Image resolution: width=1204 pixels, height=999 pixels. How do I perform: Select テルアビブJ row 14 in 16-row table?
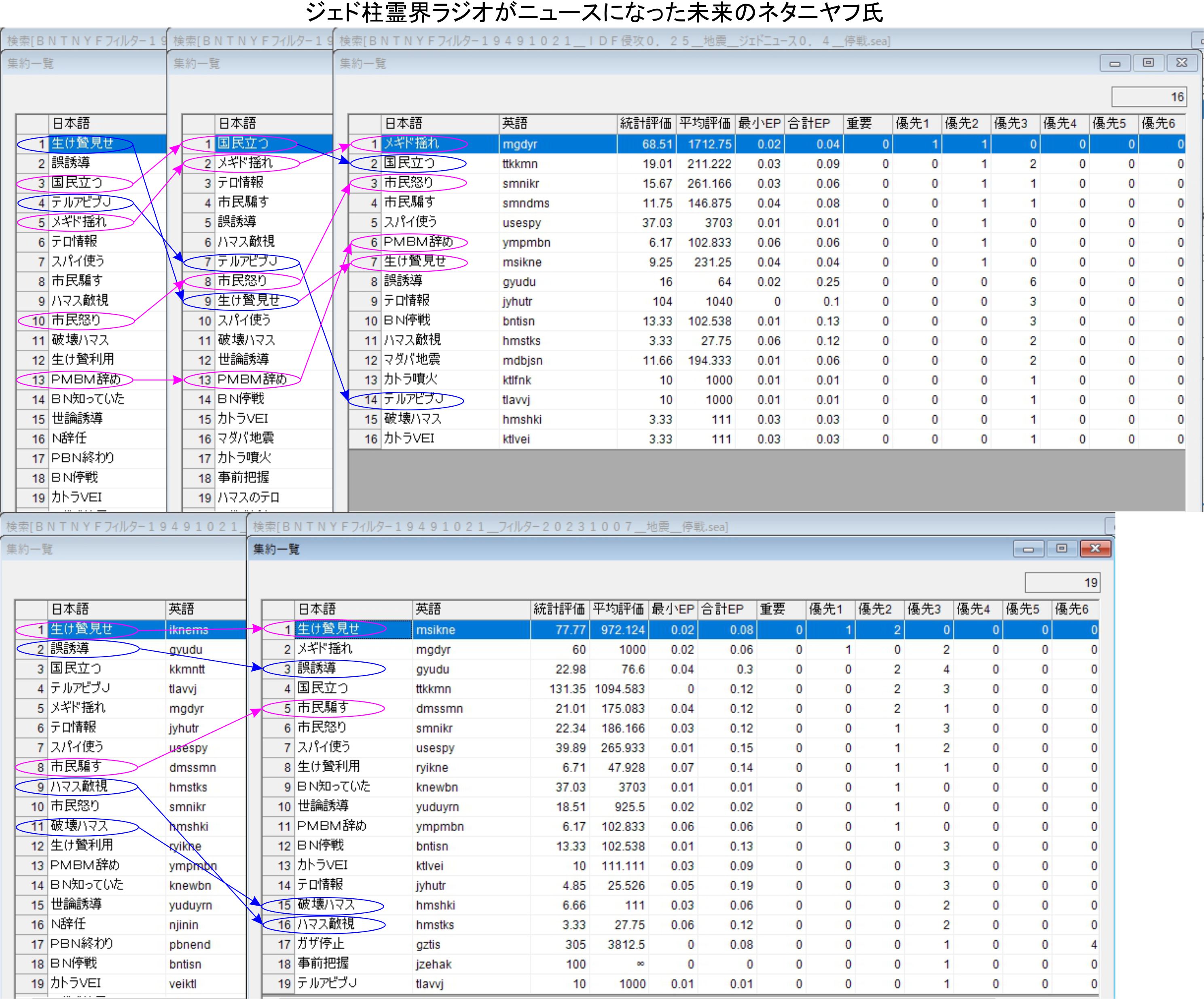(x=766, y=399)
